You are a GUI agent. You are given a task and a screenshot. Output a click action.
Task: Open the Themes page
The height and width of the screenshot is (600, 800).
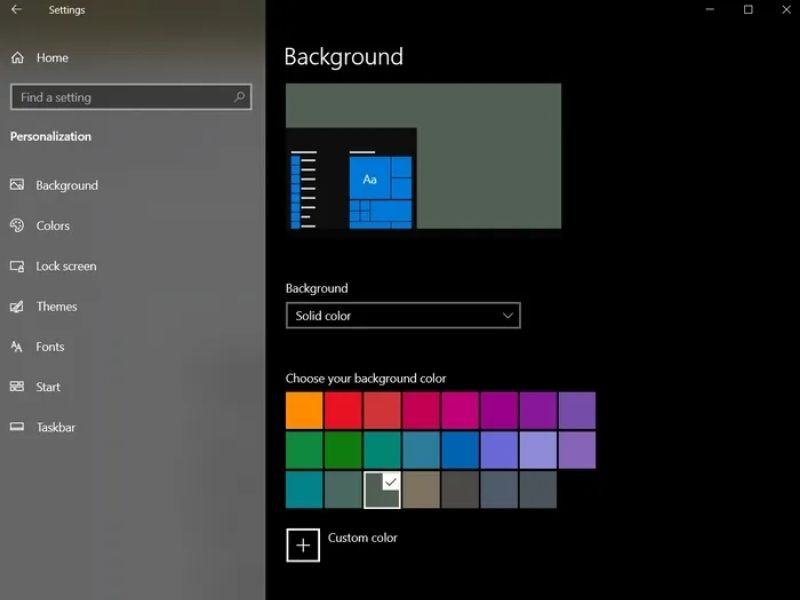click(x=57, y=306)
